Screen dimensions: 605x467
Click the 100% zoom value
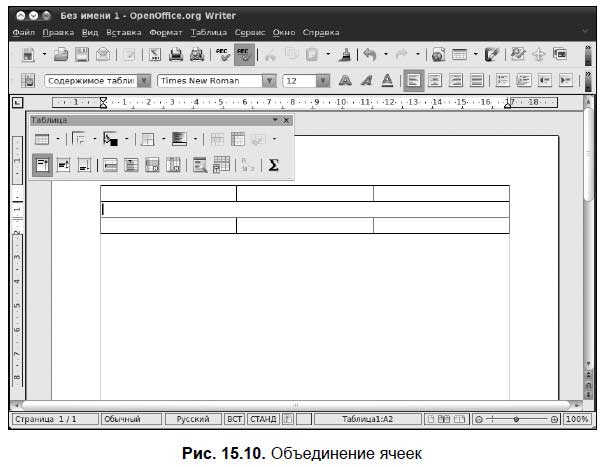pos(576,419)
